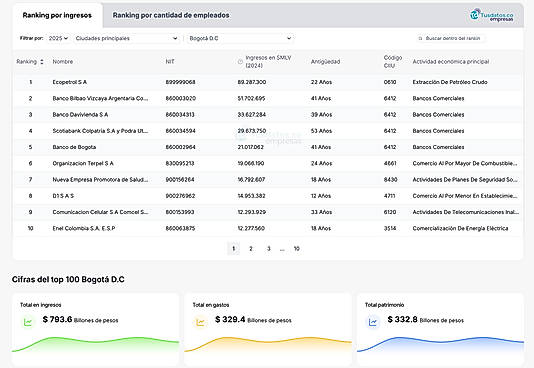The width and height of the screenshot is (534, 368).
Task: Select Organizacion Terpel S A name
Action: tap(83, 163)
